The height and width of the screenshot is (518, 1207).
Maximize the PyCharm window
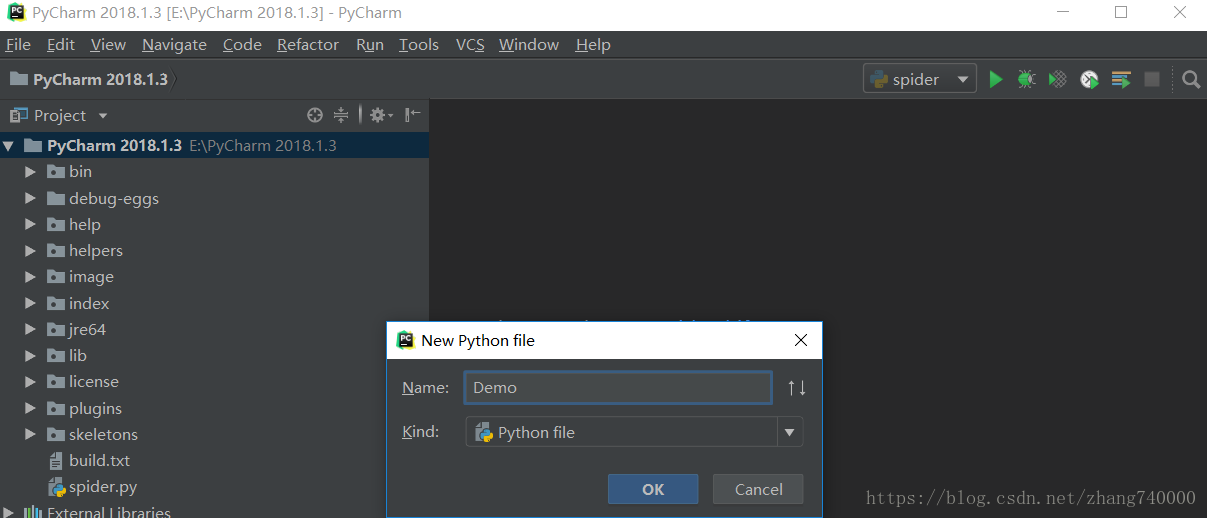[1121, 13]
